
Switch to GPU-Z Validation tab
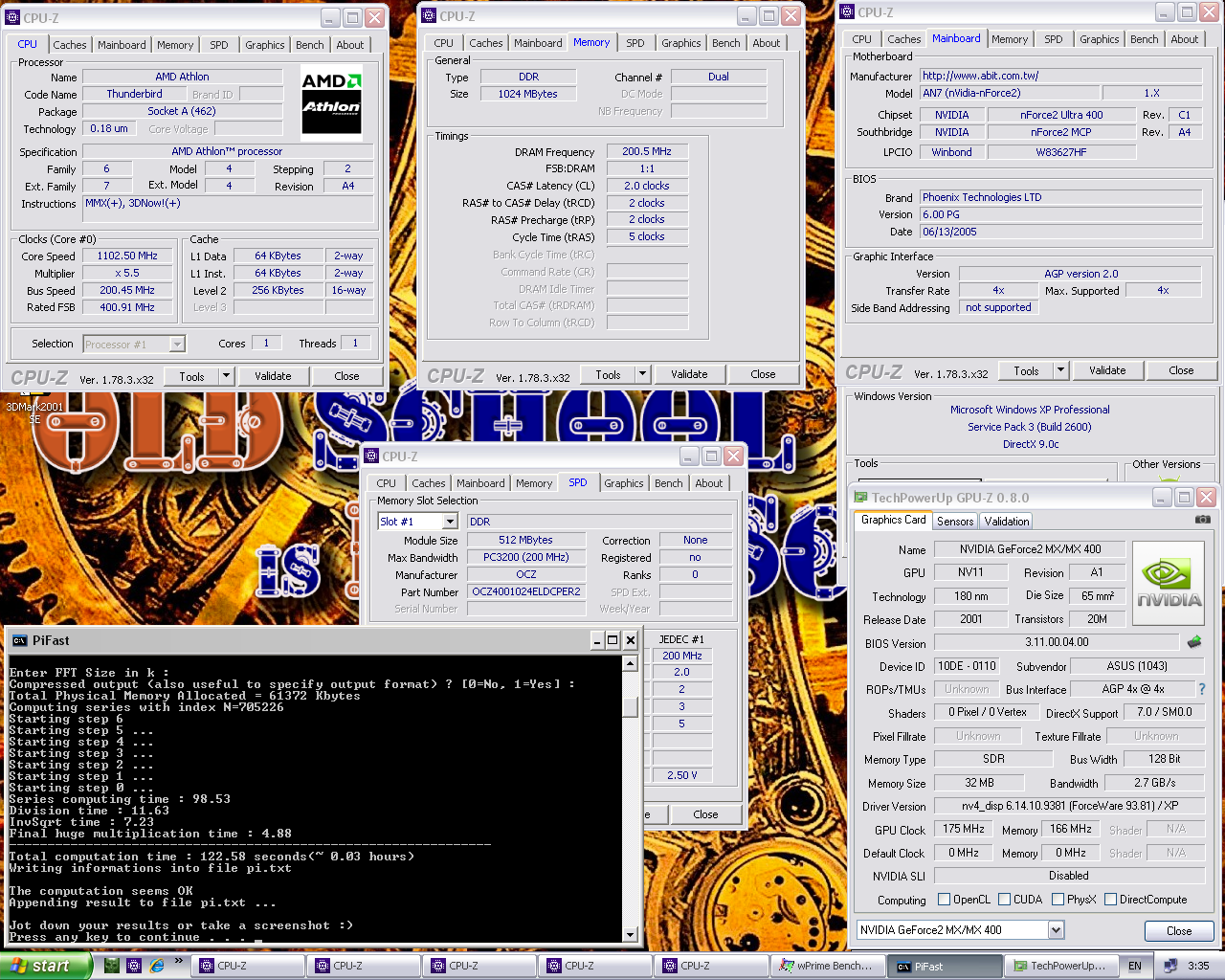pyautogui.click(x=1007, y=521)
